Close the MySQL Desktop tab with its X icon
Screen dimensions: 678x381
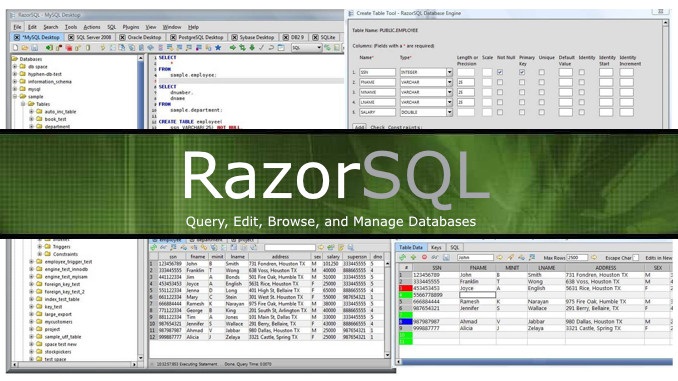click(17, 37)
